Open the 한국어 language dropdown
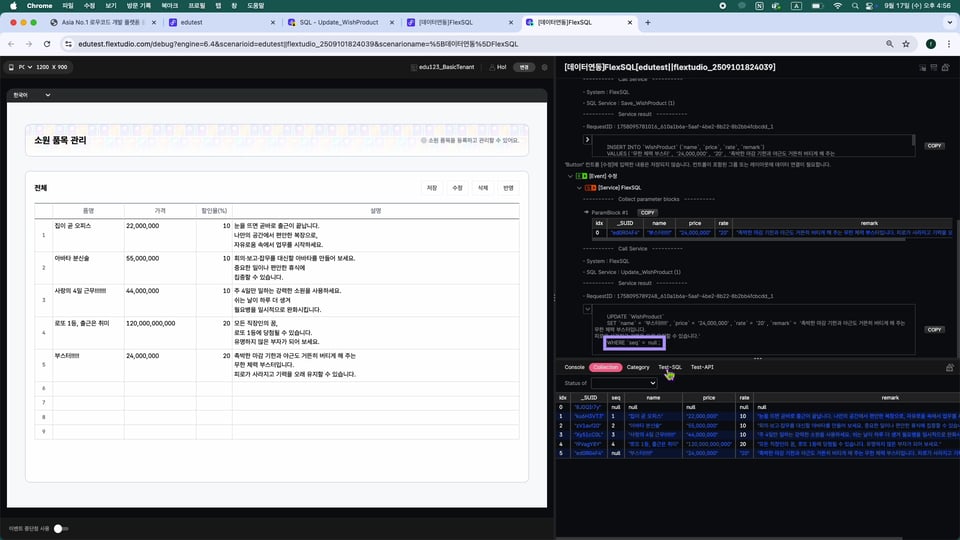Viewport: 960px width, 540px height. point(32,95)
